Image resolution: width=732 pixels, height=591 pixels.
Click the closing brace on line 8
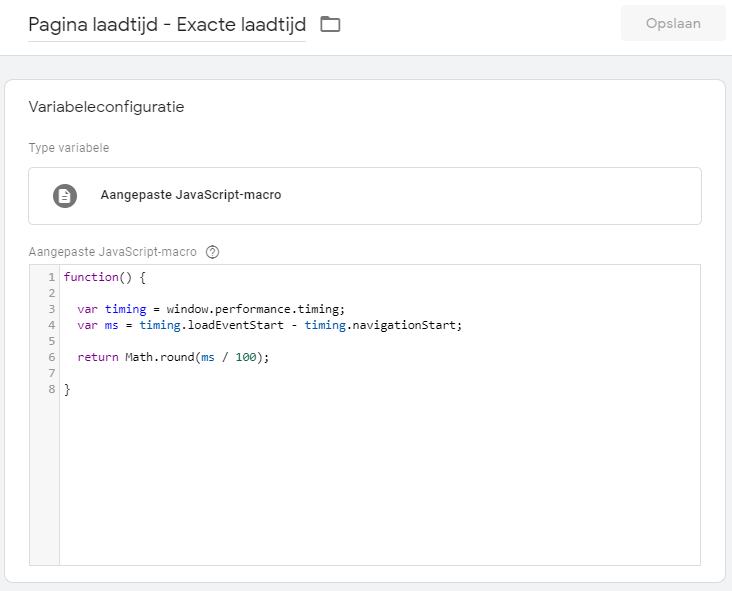[x=67, y=389]
